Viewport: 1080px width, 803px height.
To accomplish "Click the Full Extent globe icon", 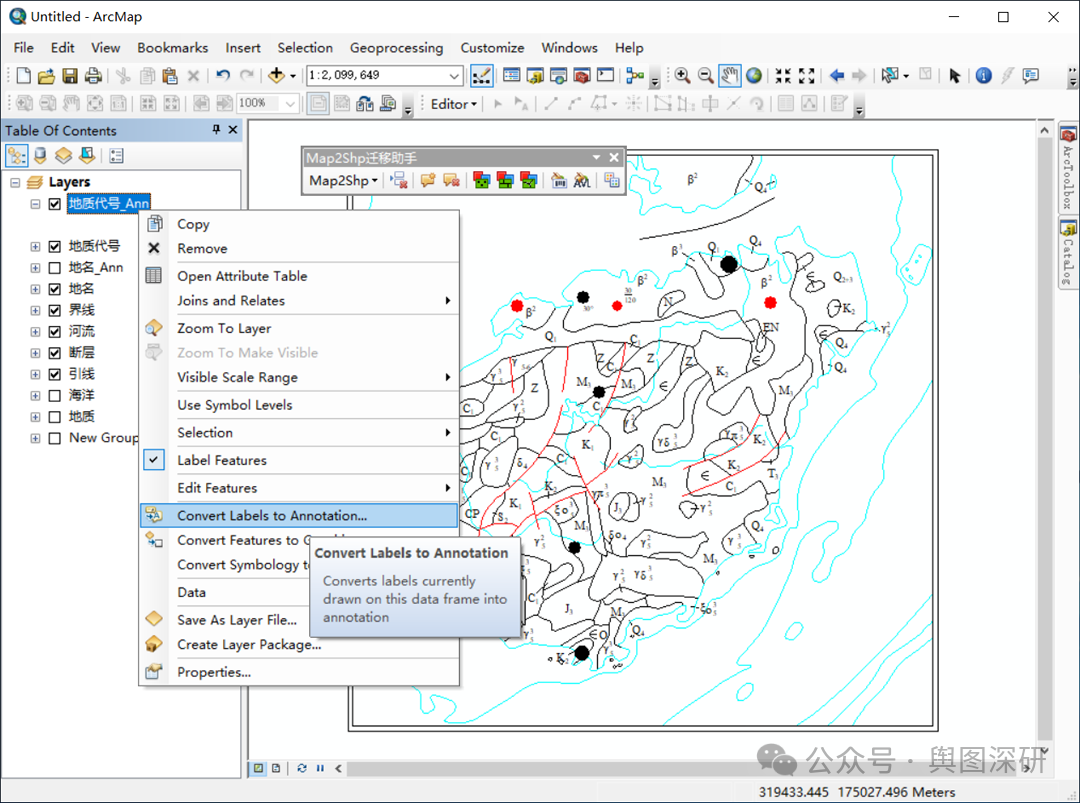I will click(754, 75).
